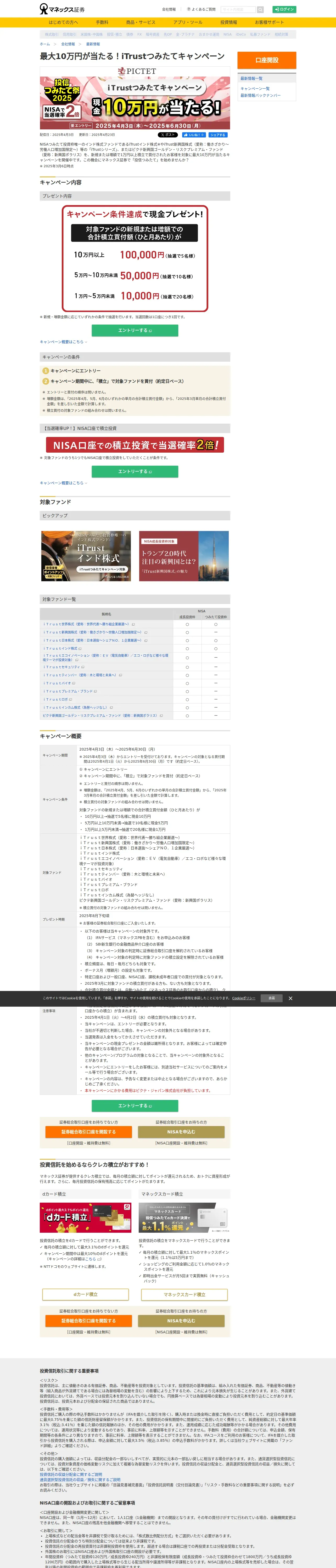Image resolution: width=336 pixels, height=1568 pixels.
Task: Click the dカード積立 banner image
Action: pos(85,1218)
